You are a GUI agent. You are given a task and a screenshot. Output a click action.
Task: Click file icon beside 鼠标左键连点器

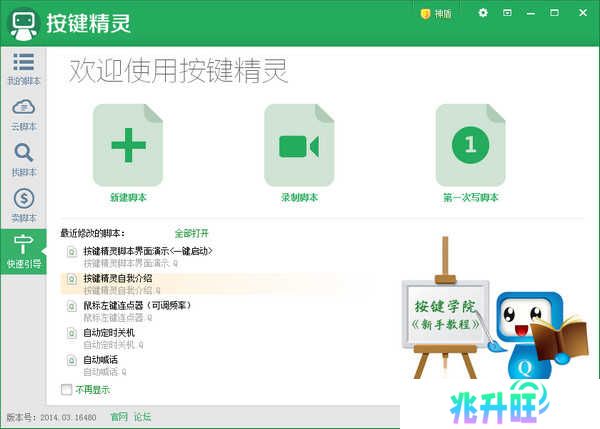click(72, 306)
